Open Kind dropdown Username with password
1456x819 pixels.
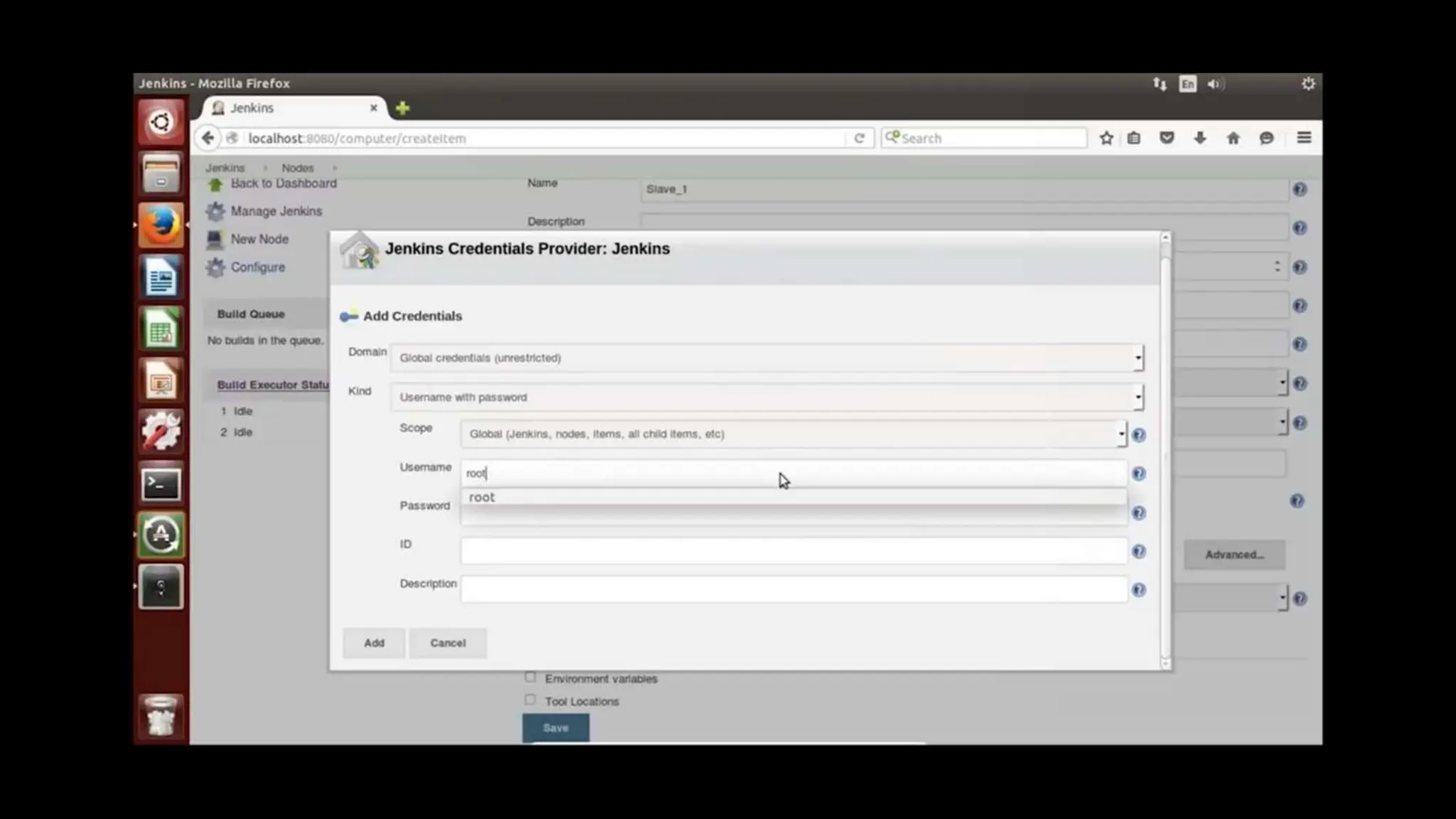click(x=766, y=397)
